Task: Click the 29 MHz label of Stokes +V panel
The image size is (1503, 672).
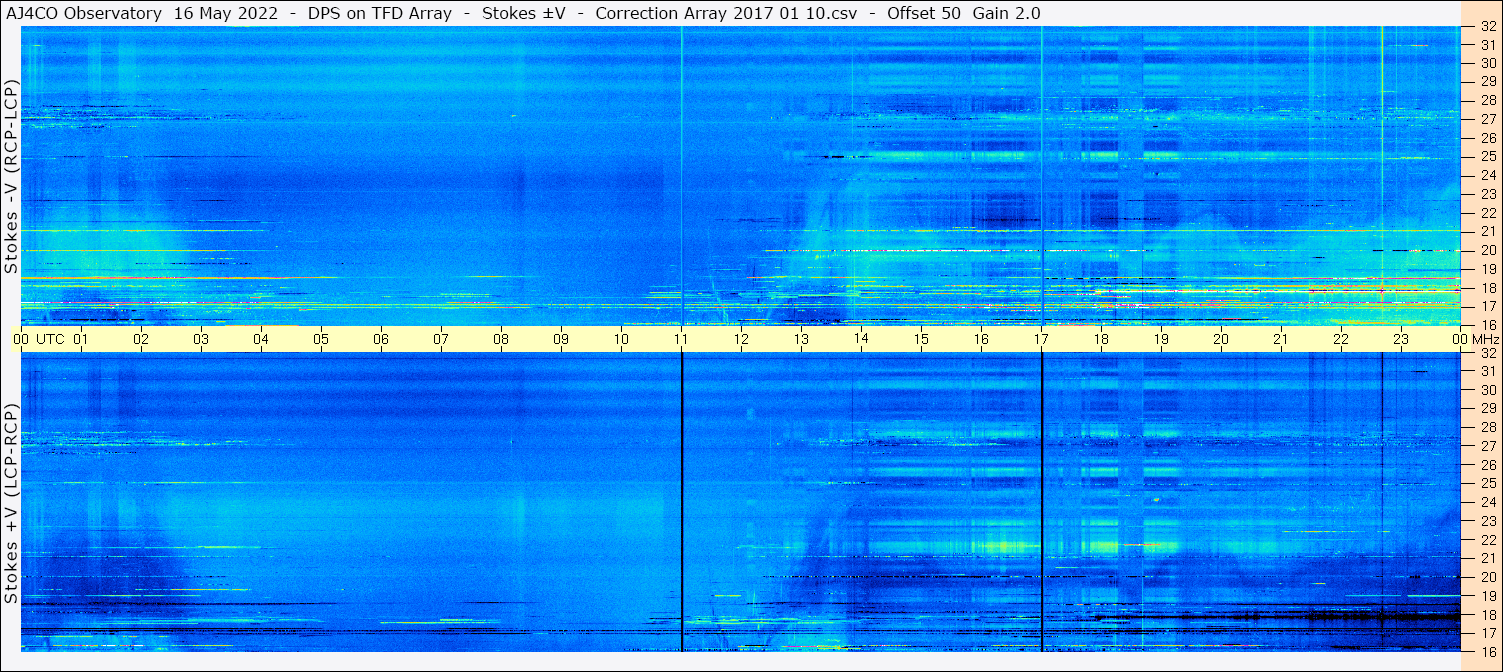Action: pyautogui.click(x=1488, y=408)
